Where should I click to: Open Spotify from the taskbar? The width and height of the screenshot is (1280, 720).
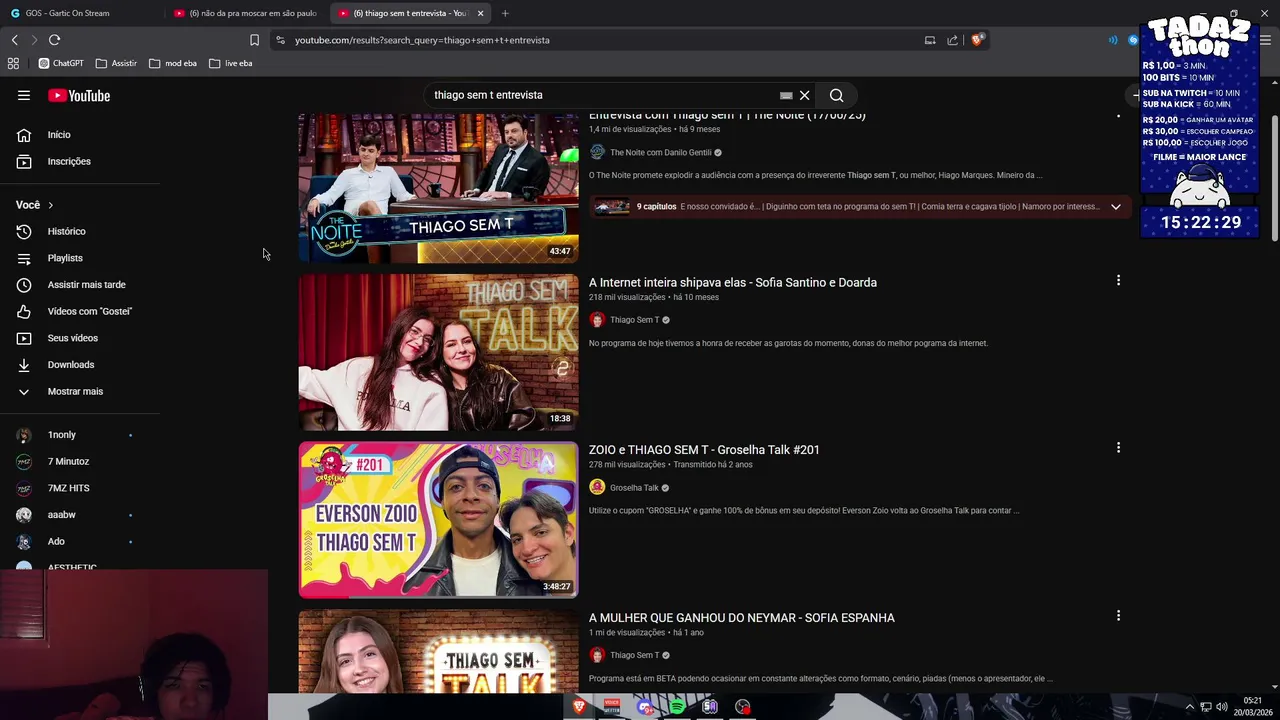coord(677,707)
